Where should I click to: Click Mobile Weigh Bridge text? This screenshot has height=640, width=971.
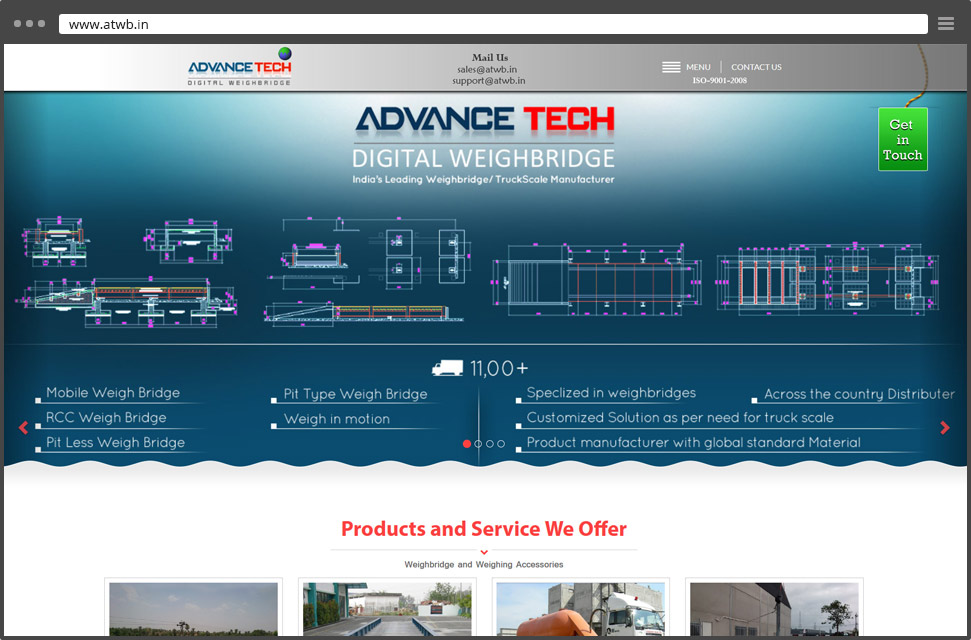click(x=113, y=393)
